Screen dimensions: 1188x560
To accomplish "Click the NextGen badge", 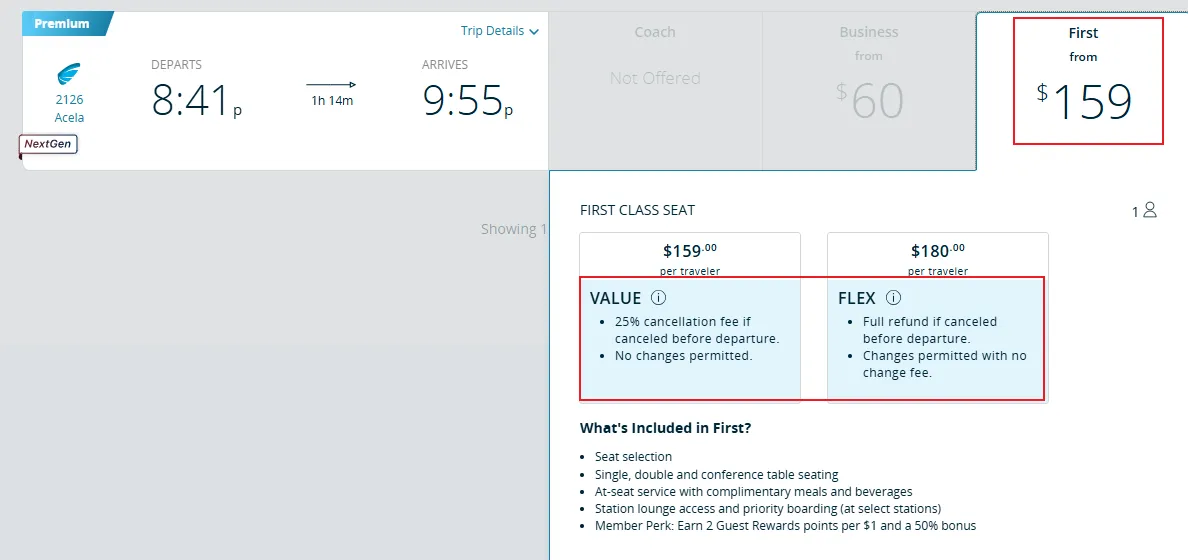I will coord(49,145).
